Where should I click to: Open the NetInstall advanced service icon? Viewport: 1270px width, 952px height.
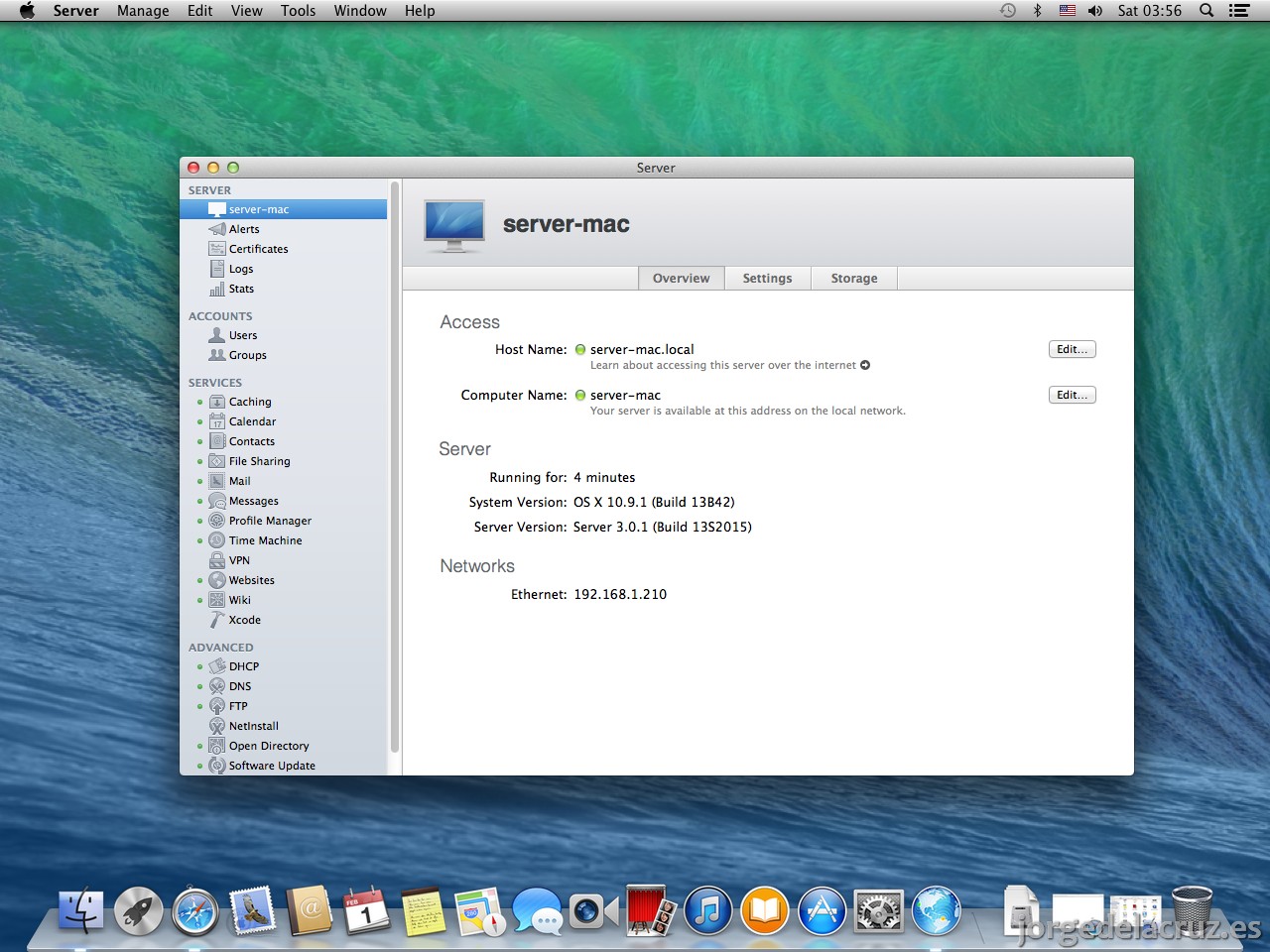[217, 726]
